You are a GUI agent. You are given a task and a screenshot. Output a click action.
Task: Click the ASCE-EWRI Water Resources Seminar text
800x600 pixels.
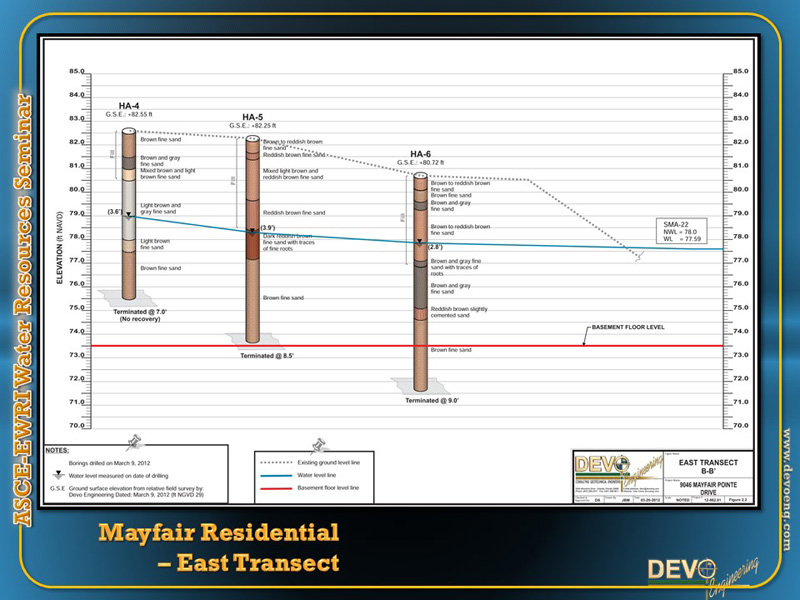tap(17, 300)
